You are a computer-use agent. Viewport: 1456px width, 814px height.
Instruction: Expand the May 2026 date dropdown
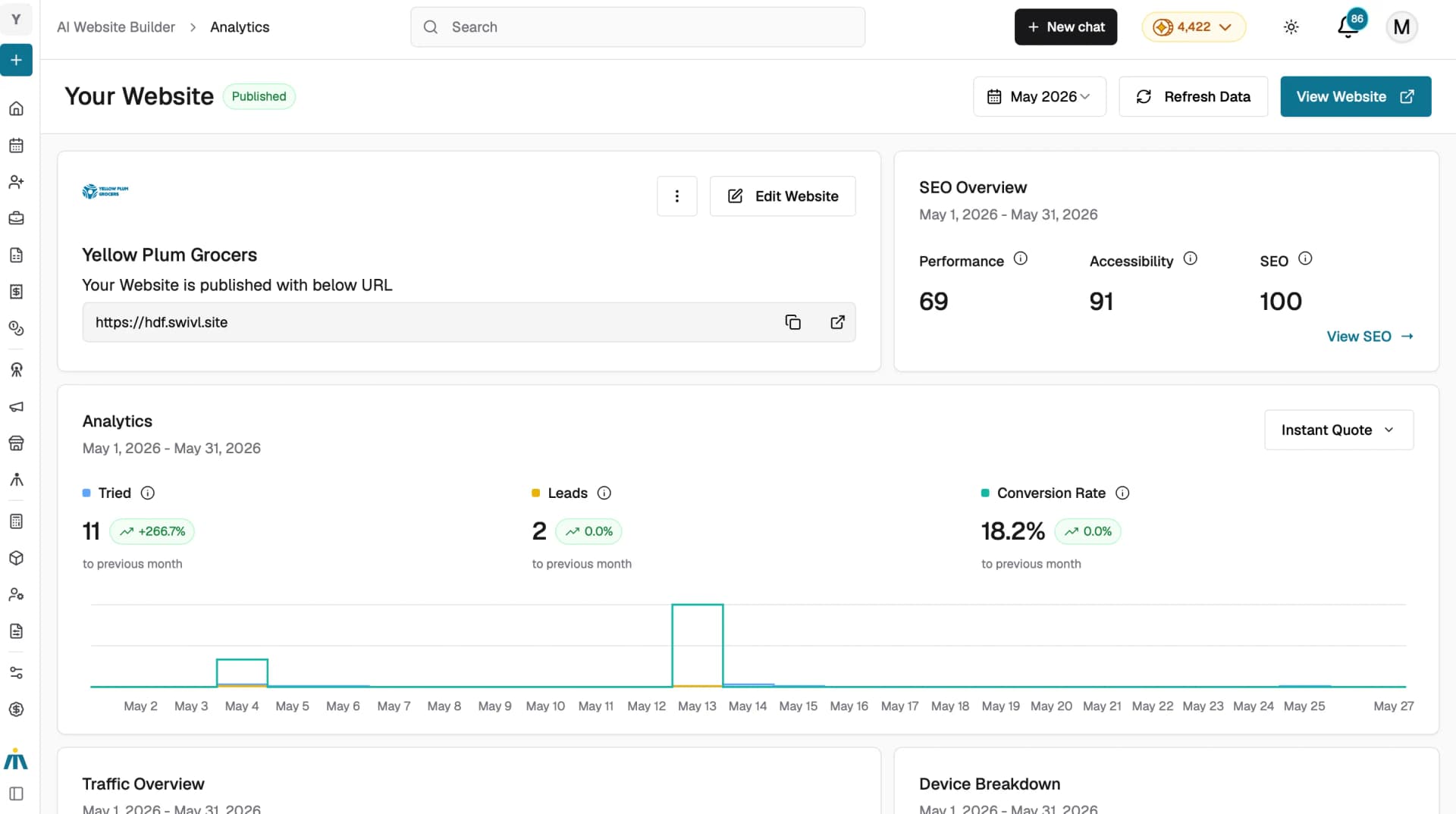(x=1040, y=96)
